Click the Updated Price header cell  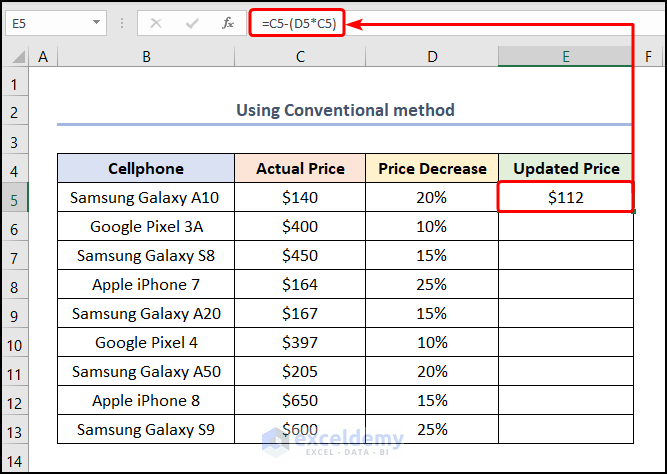[565, 169]
